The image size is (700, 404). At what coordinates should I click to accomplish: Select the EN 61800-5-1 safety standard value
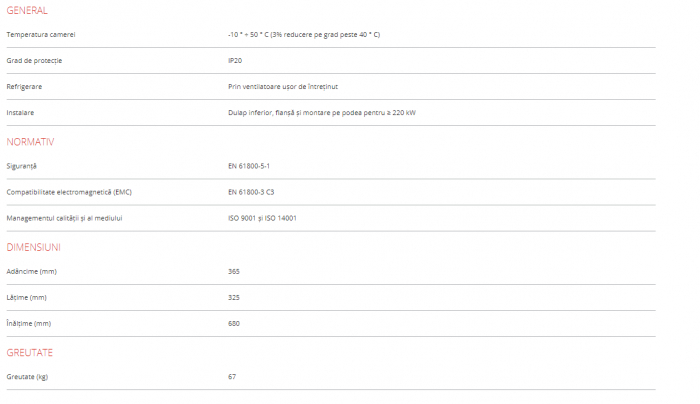(249, 165)
